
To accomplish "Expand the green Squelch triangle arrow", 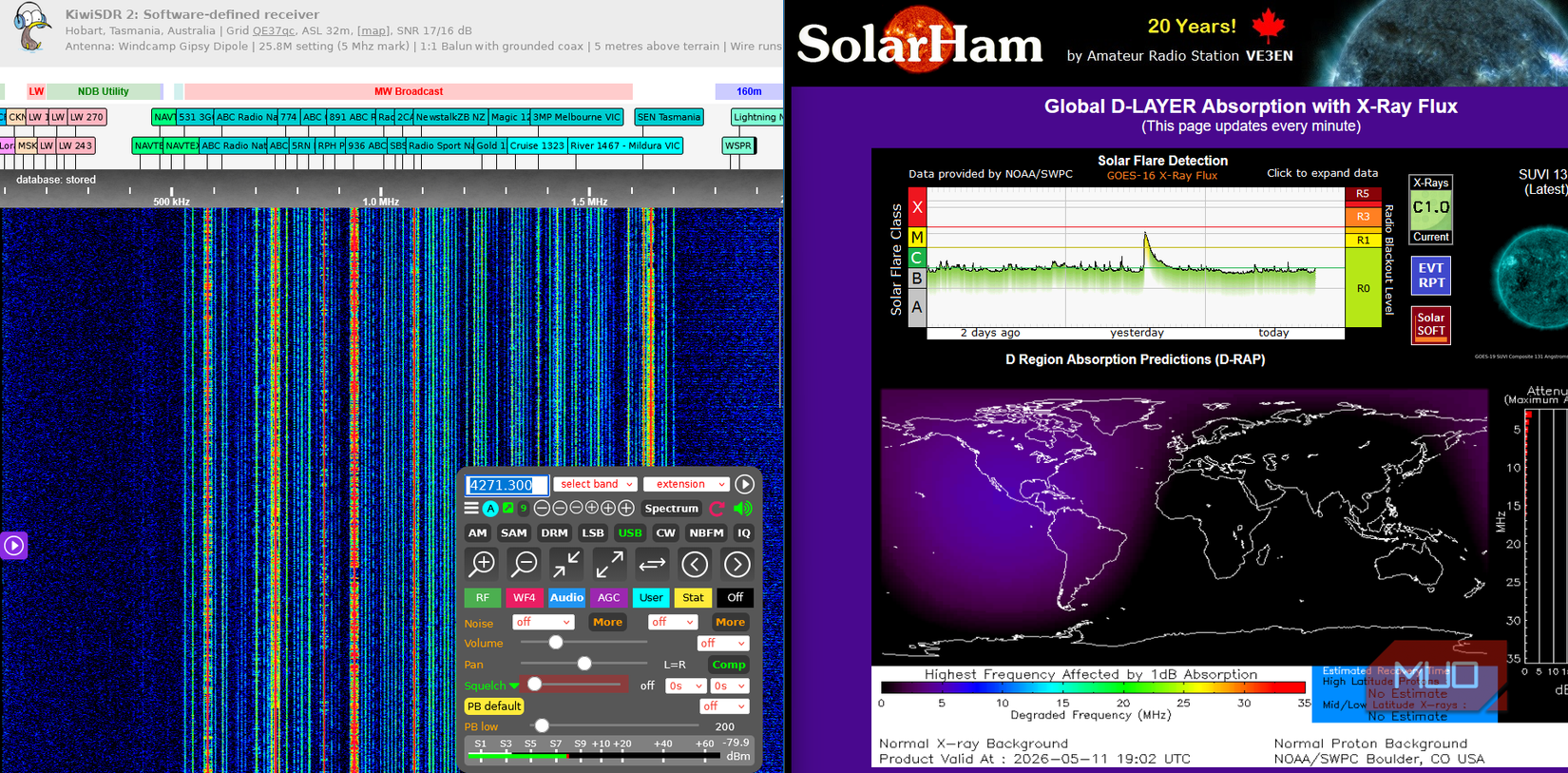I will point(514,686).
